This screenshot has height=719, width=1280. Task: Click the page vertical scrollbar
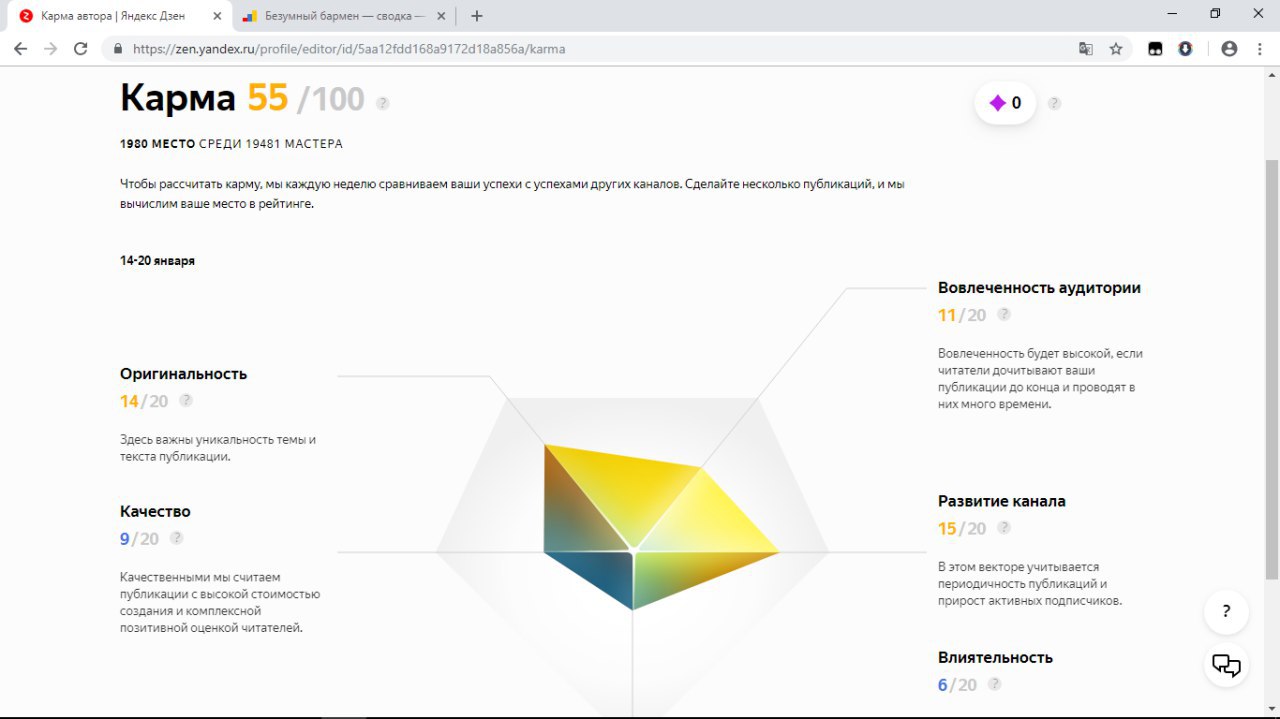point(1272,369)
